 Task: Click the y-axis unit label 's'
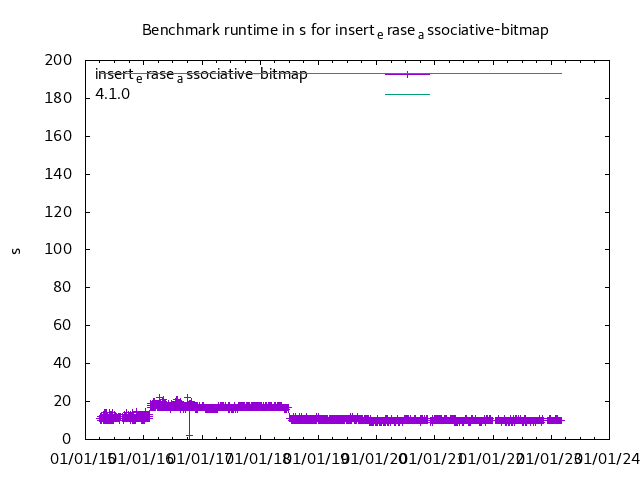pos(16,250)
